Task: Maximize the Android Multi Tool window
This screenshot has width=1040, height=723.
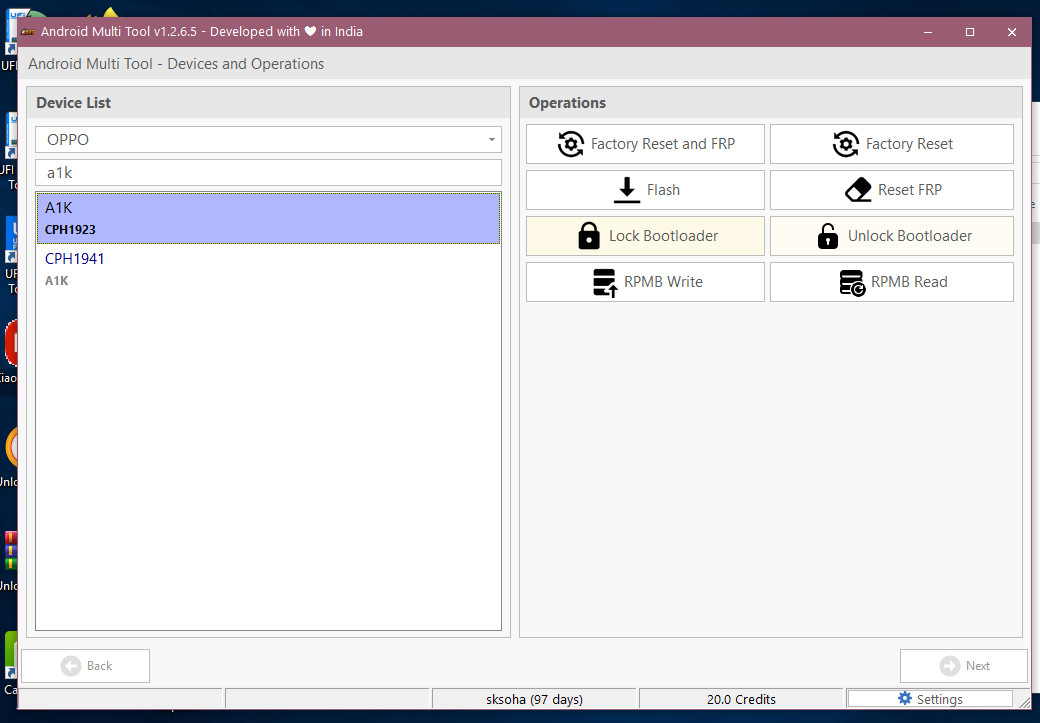Action: point(969,32)
